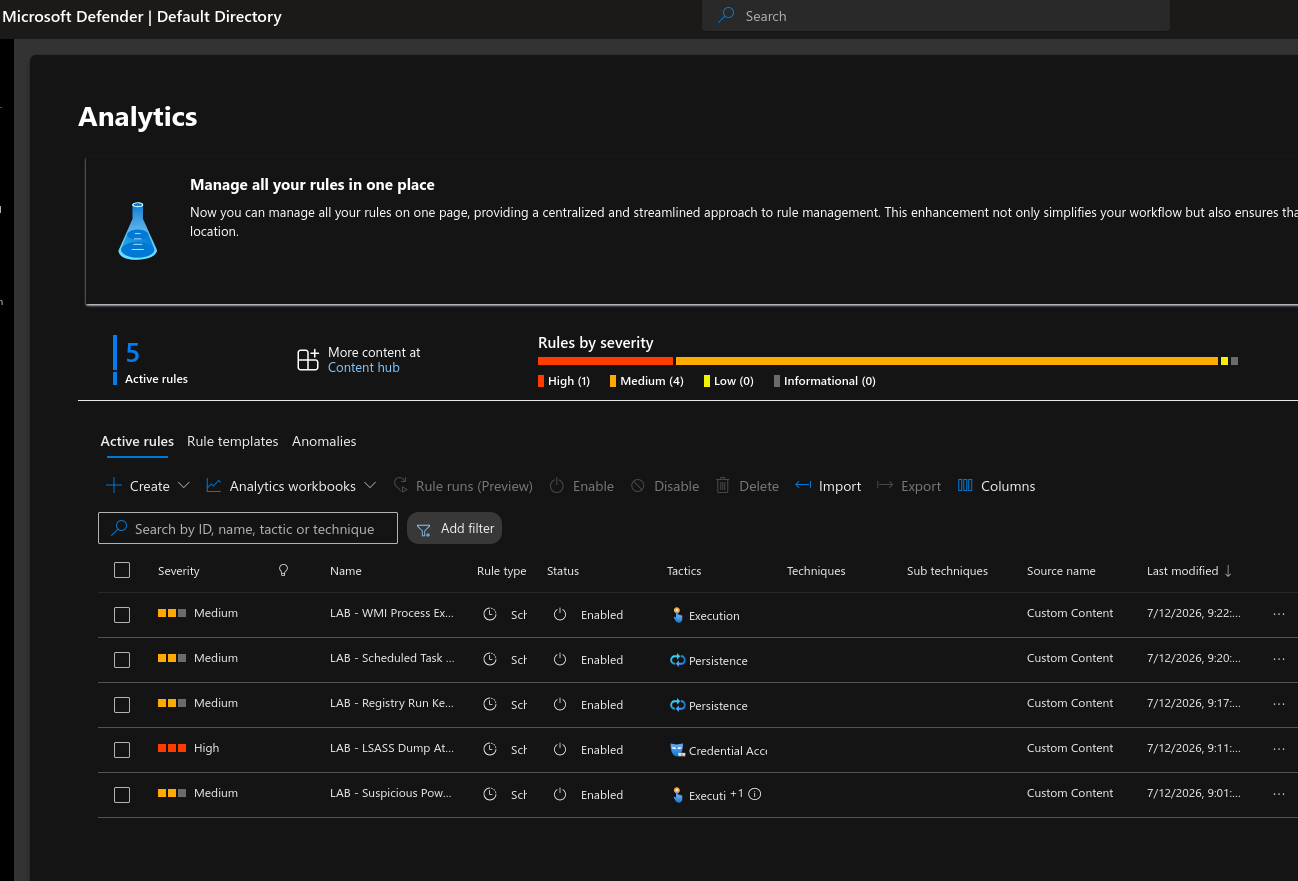Check the LAB - Registry Run Key rule checkbox
The height and width of the screenshot is (881, 1298).
pyautogui.click(x=122, y=705)
